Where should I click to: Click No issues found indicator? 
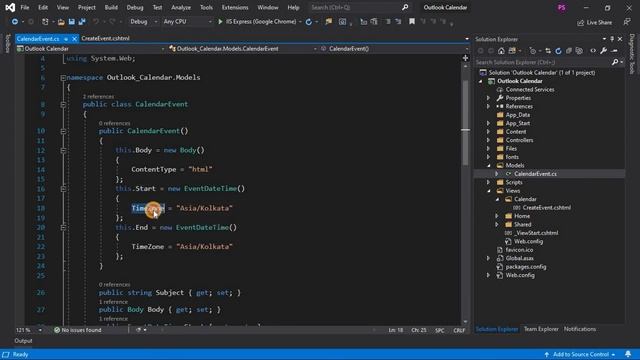(78, 330)
